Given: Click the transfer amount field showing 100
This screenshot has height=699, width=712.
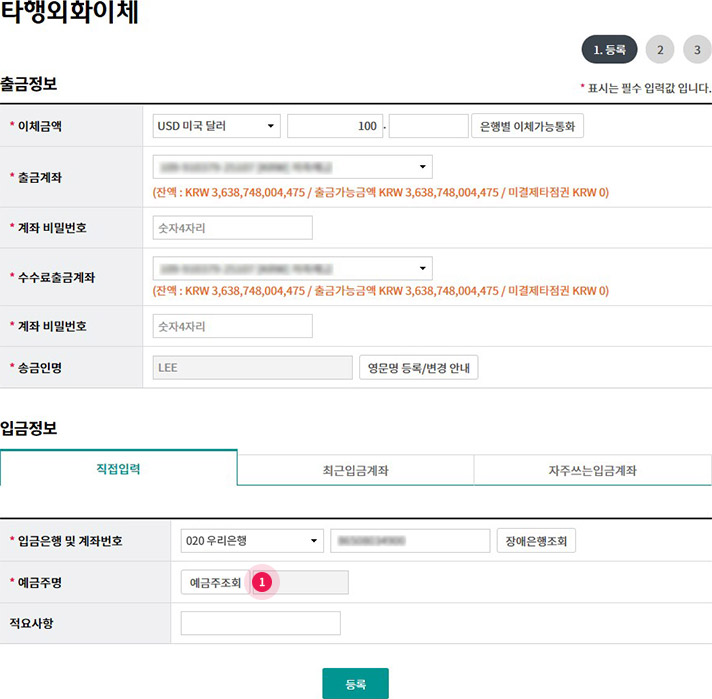Looking at the screenshot, I should pyautogui.click(x=334, y=126).
